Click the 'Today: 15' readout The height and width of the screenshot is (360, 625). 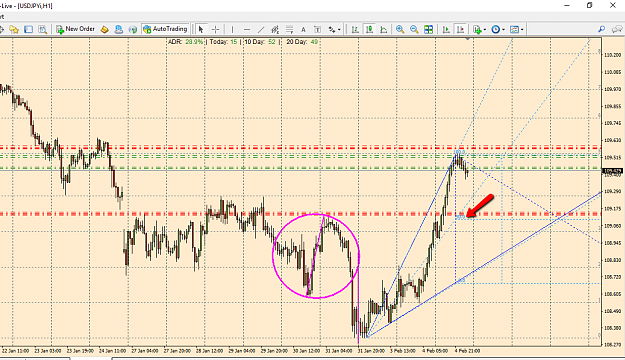[x=223, y=42]
